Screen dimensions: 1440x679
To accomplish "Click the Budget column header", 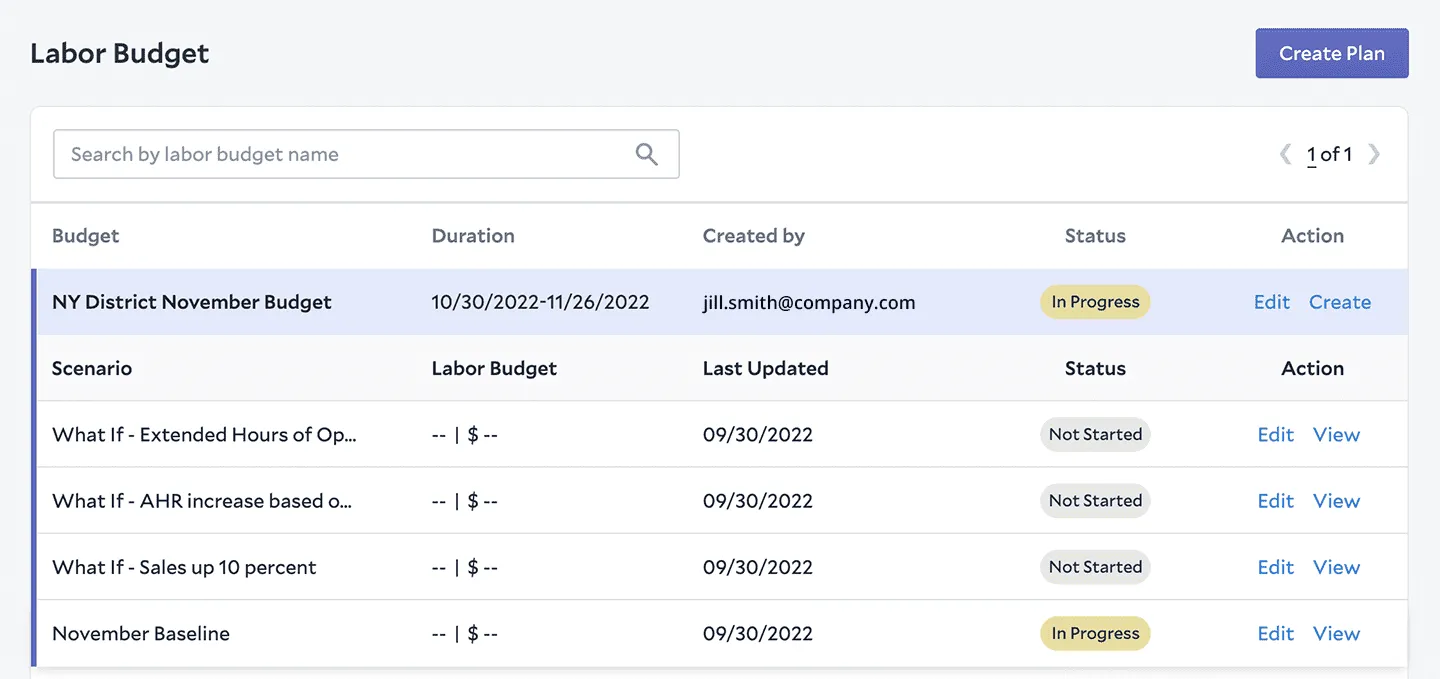I will click(85, 236).
